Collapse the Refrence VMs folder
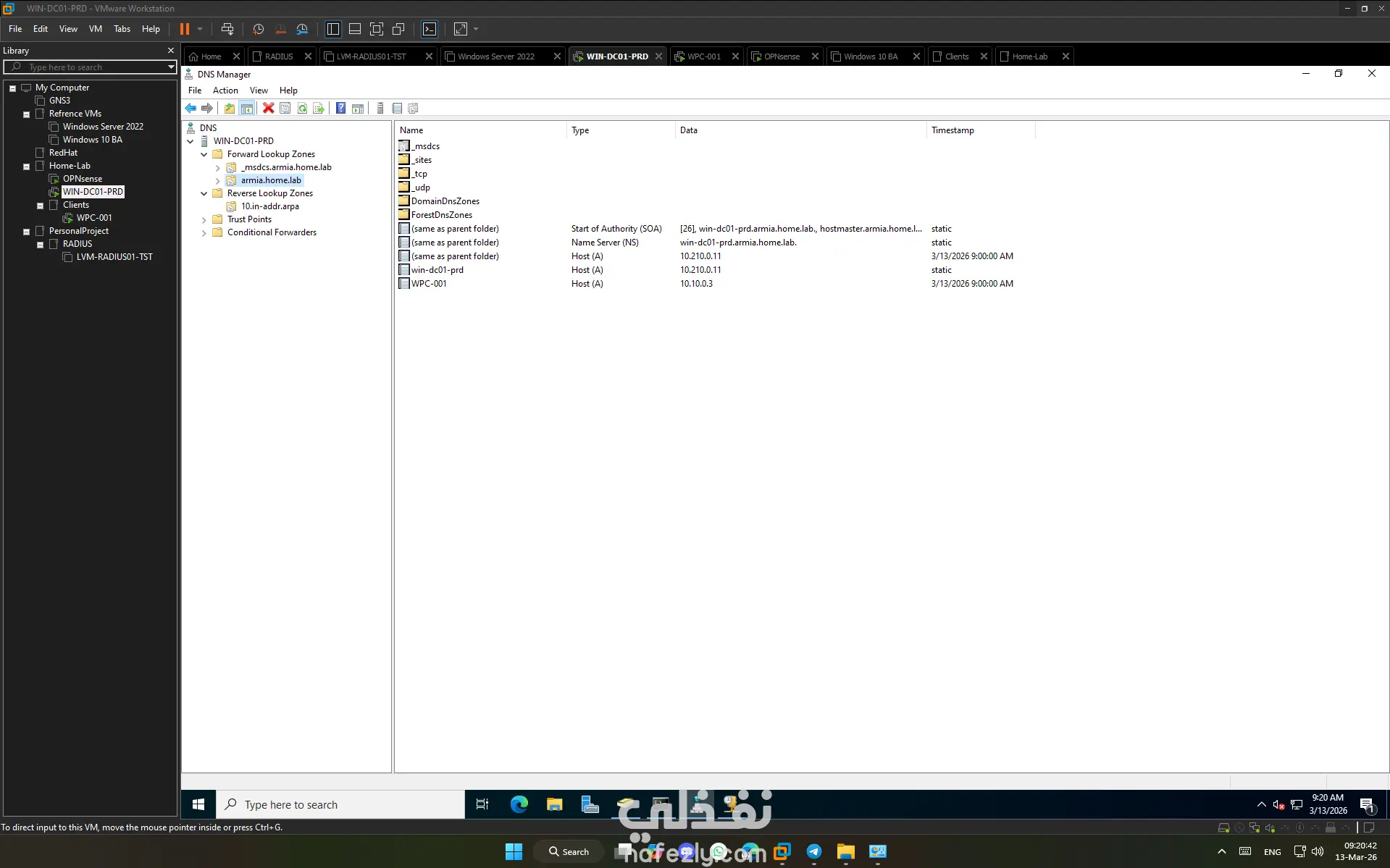1390x868 pixels. click(x=26, y=114)
